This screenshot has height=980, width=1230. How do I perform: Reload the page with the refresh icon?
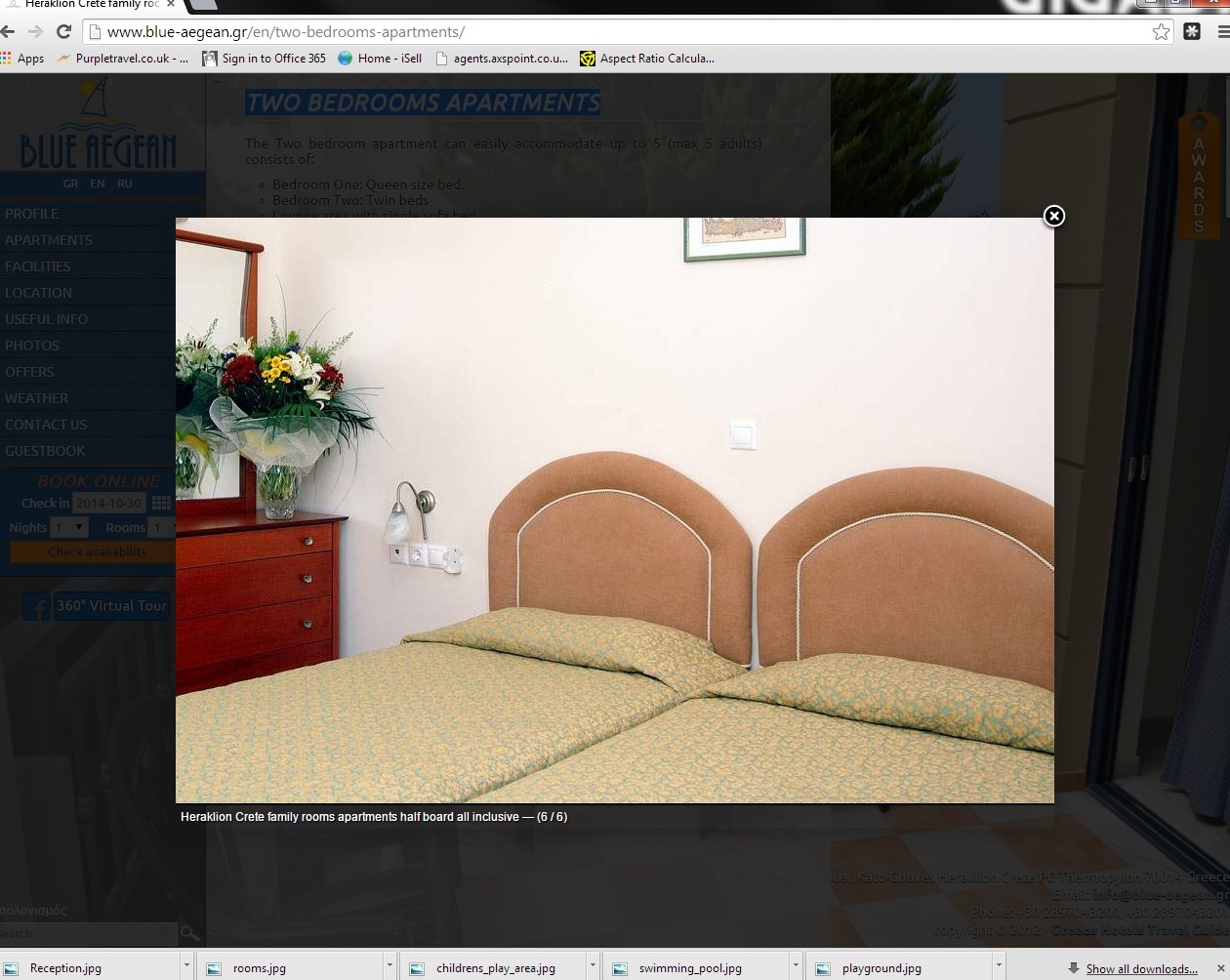[x=63, y=31]
